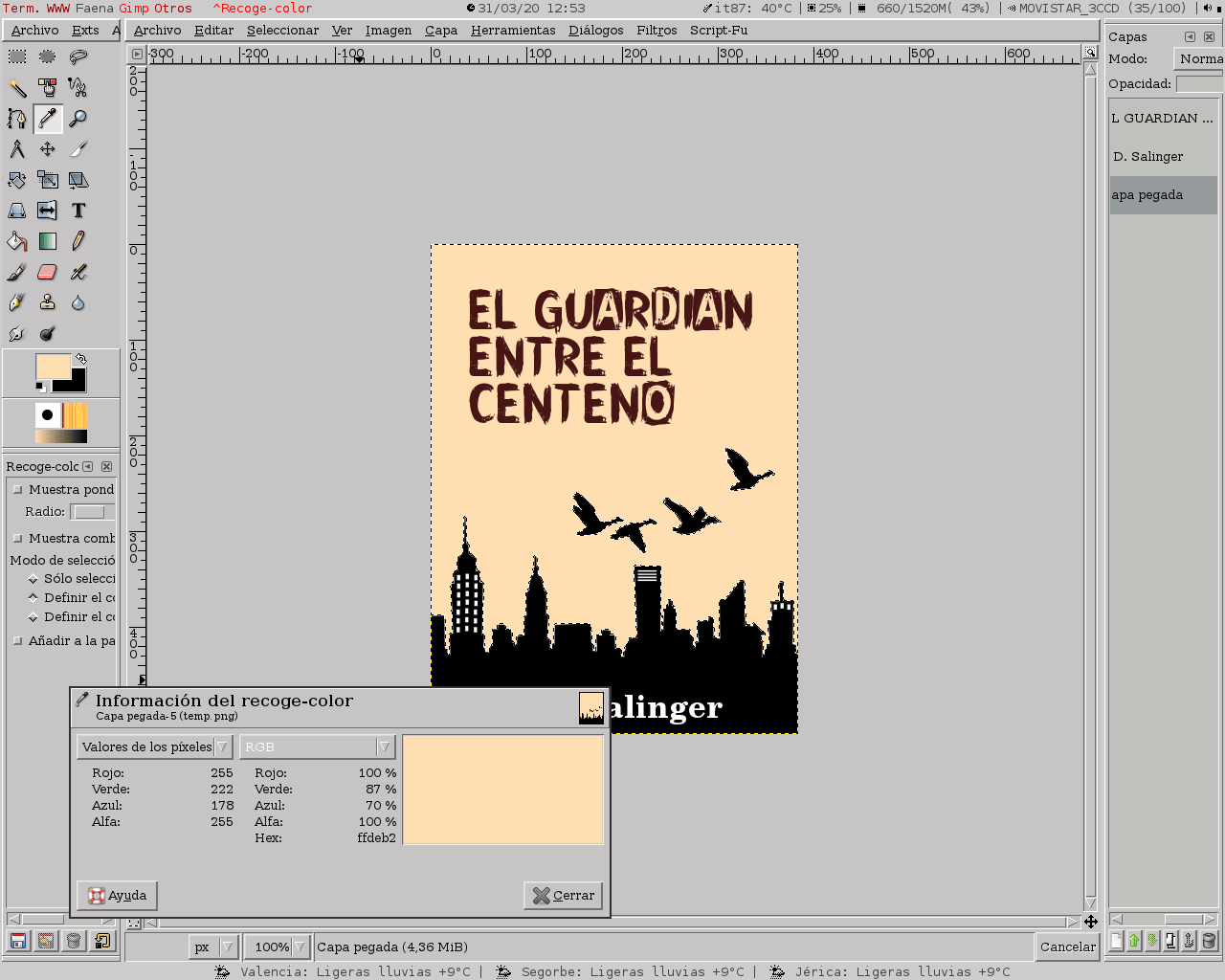Select the Dodge/Burn tool
Viewport: 1225px width, 980px height.
[48, 333]
